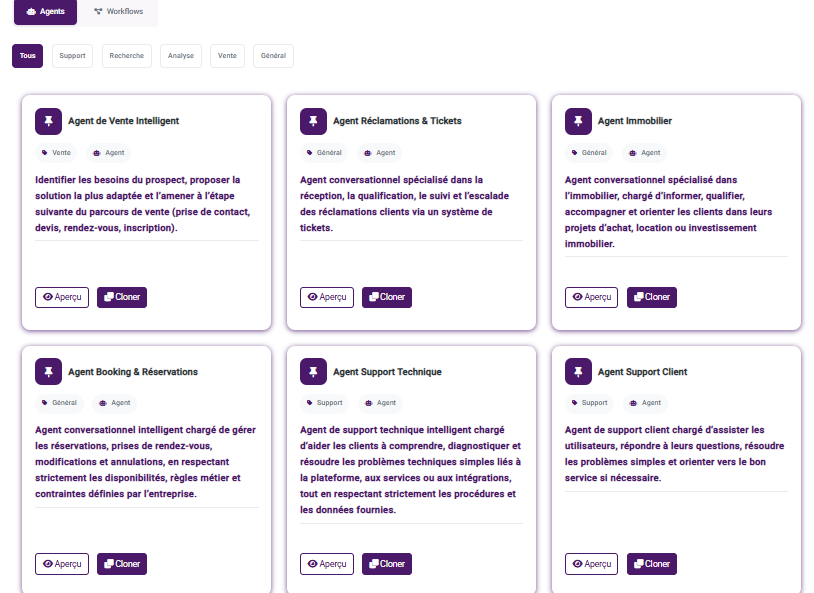
Task: Click the pin icon on Agent Support Technique
Action: pos(313,372)
